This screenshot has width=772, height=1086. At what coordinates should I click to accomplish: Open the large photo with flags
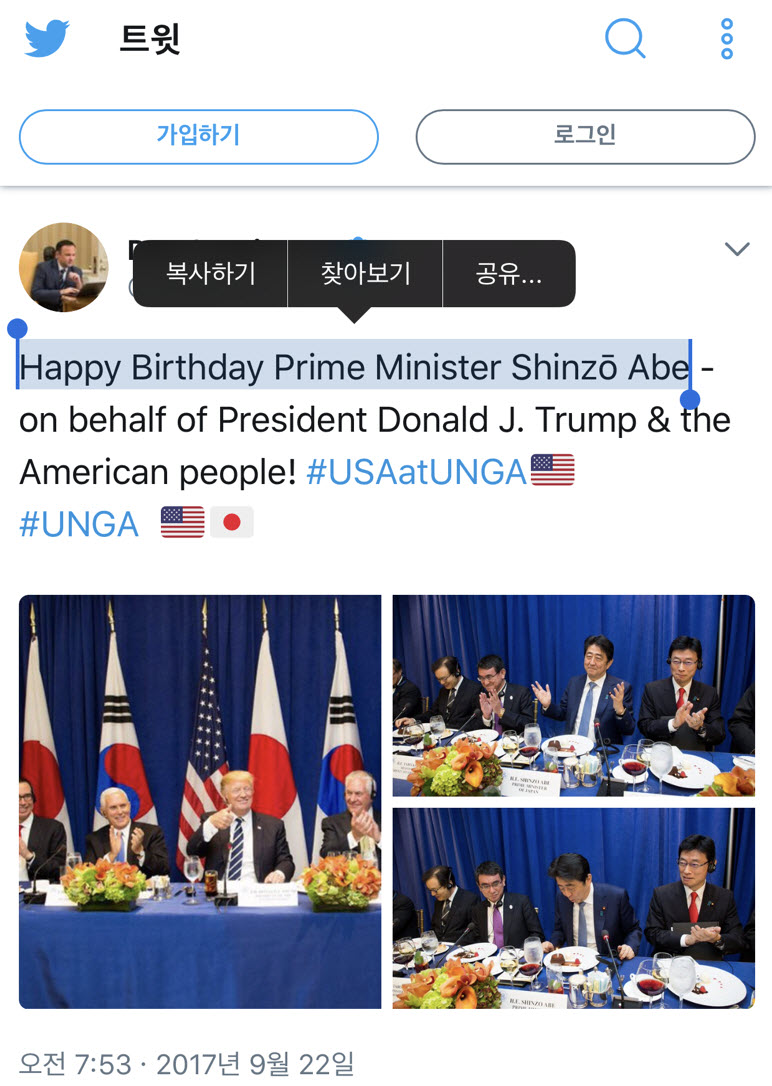[200, 801]
